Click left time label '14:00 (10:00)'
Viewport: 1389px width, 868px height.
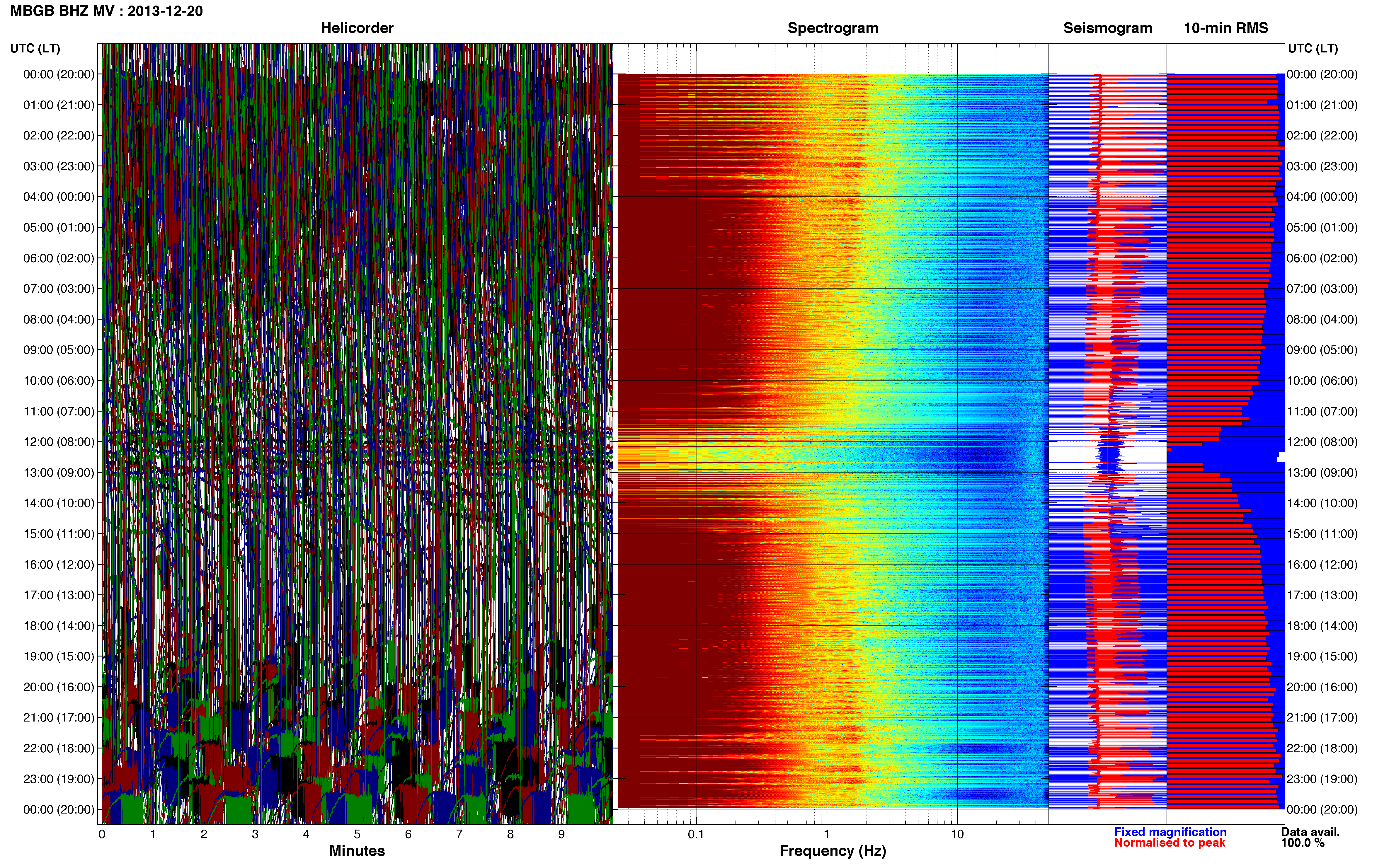(x=59, y=504)
